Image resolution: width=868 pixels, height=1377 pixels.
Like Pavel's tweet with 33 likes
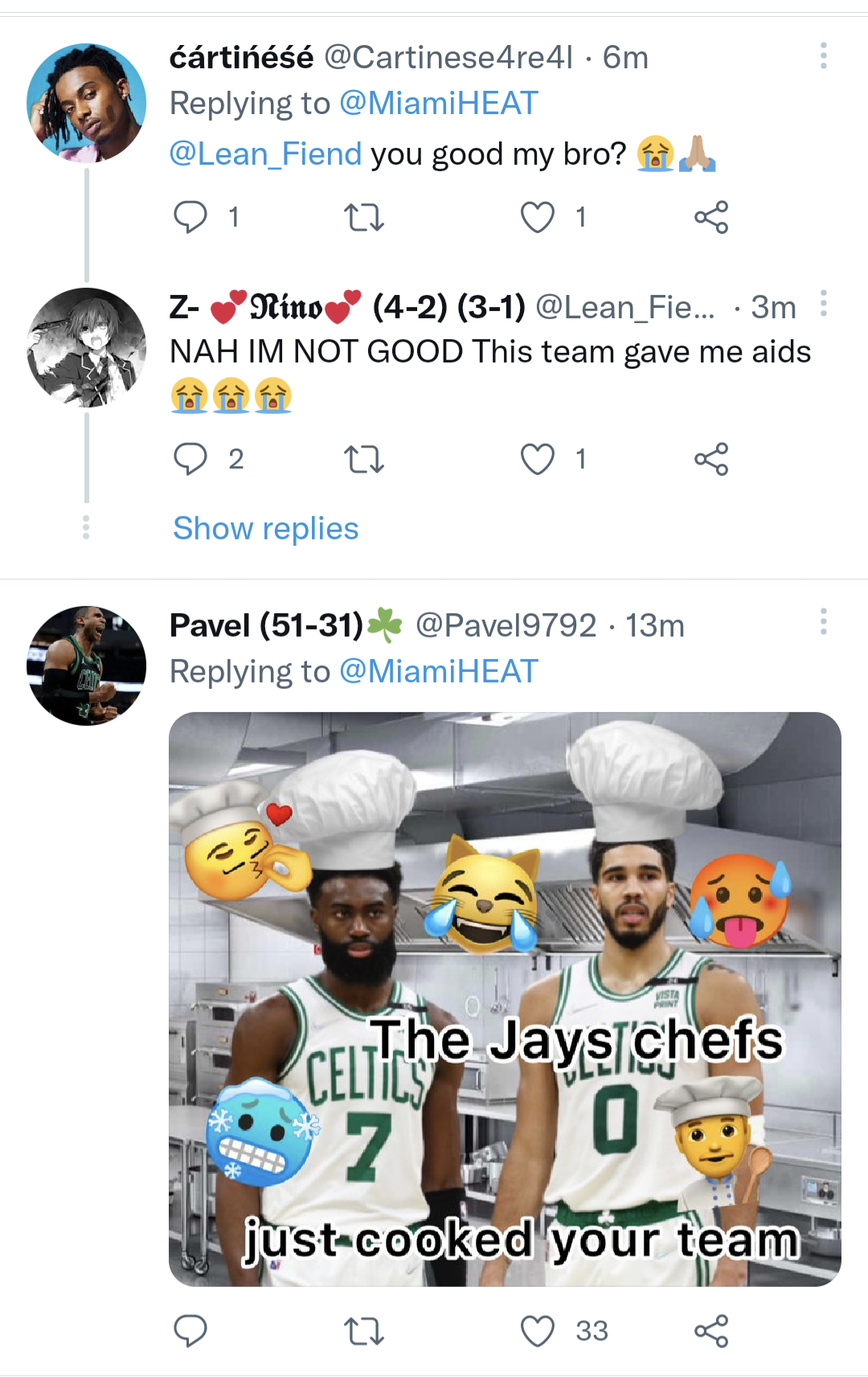538,1331
